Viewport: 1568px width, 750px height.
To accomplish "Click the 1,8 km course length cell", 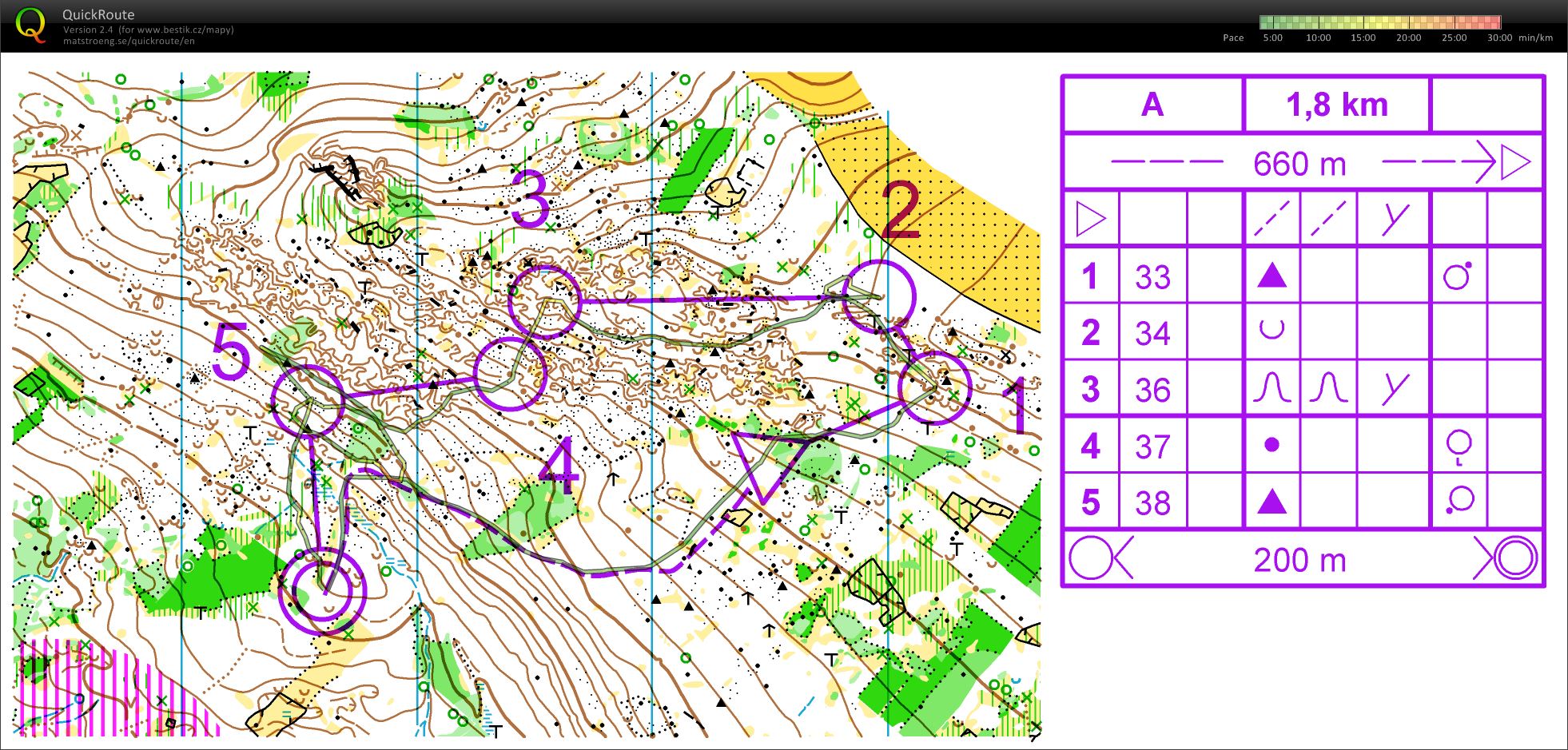I will coord(1336,105).
